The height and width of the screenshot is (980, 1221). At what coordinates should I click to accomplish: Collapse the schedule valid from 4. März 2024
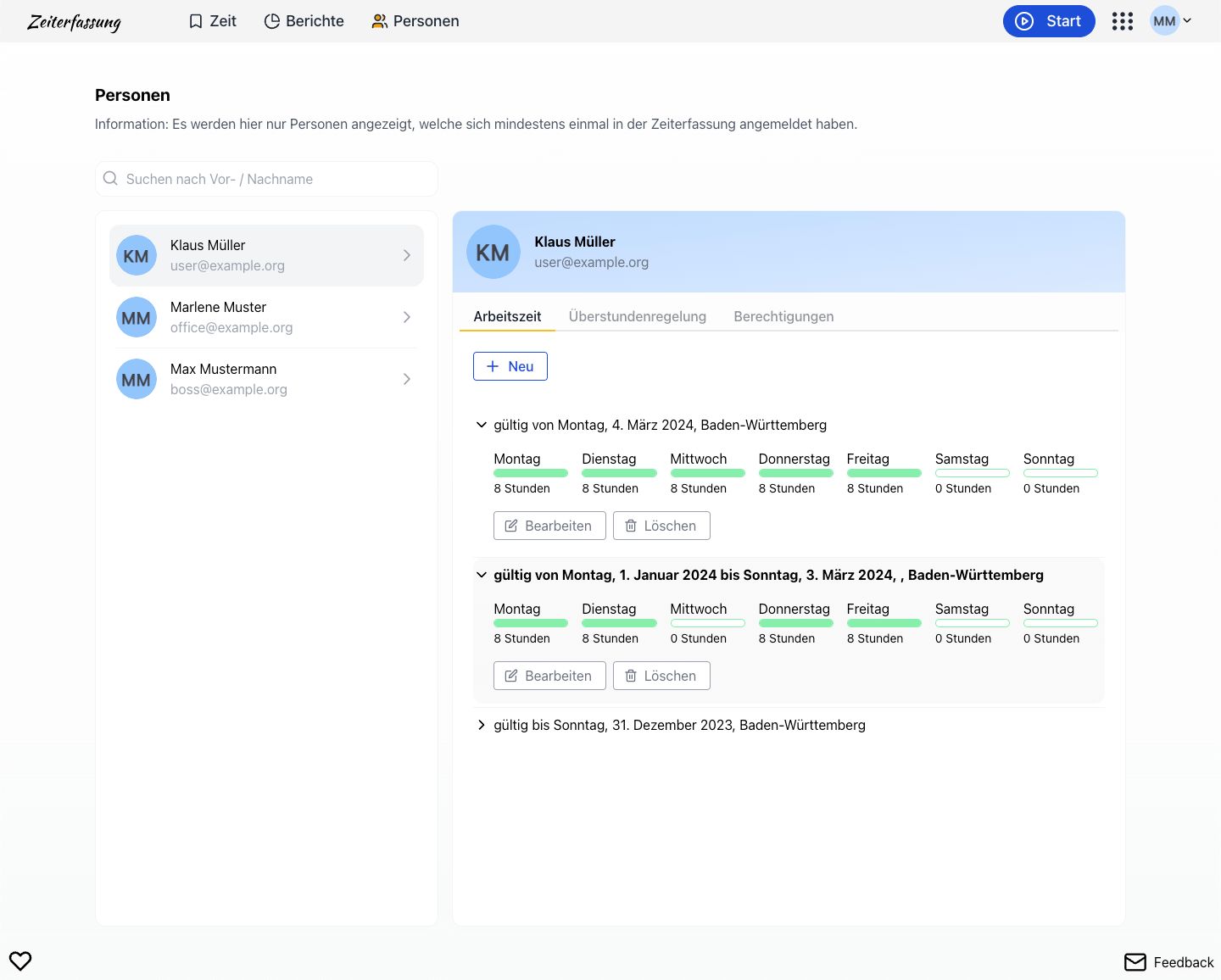(482, 425)
